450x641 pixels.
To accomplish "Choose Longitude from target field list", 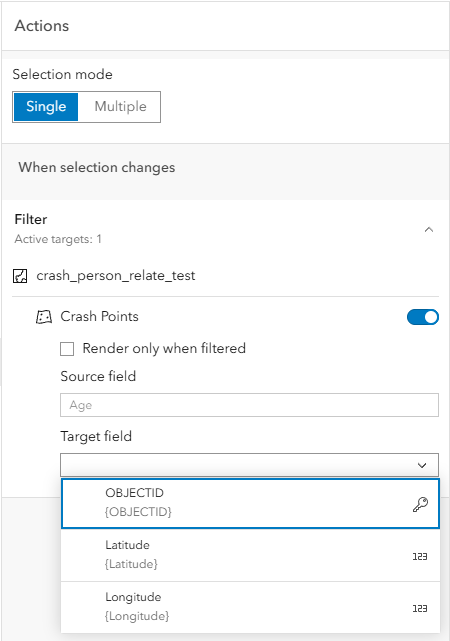I will [x=250, y=607].
